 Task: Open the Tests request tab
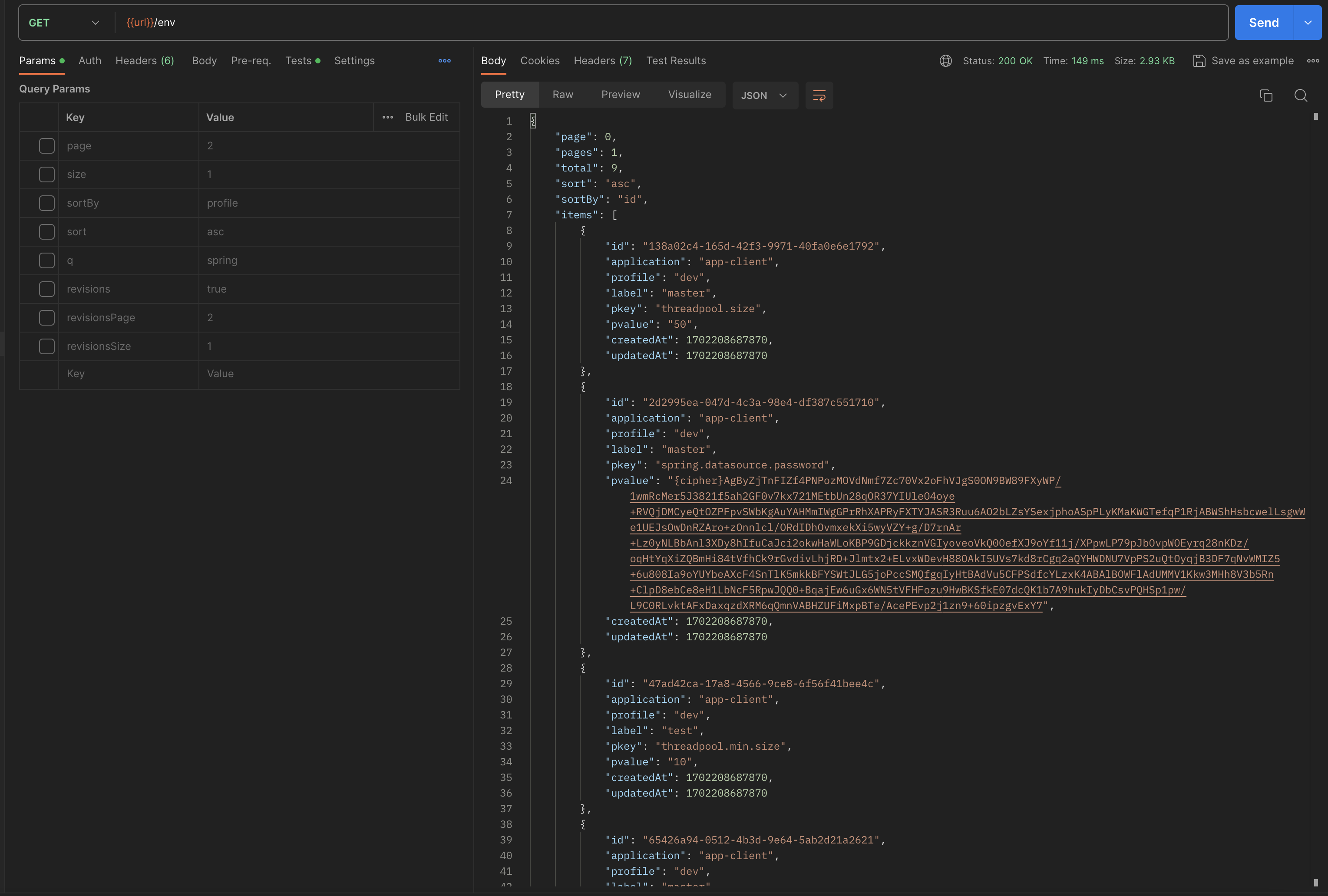[x=298, y=60]
